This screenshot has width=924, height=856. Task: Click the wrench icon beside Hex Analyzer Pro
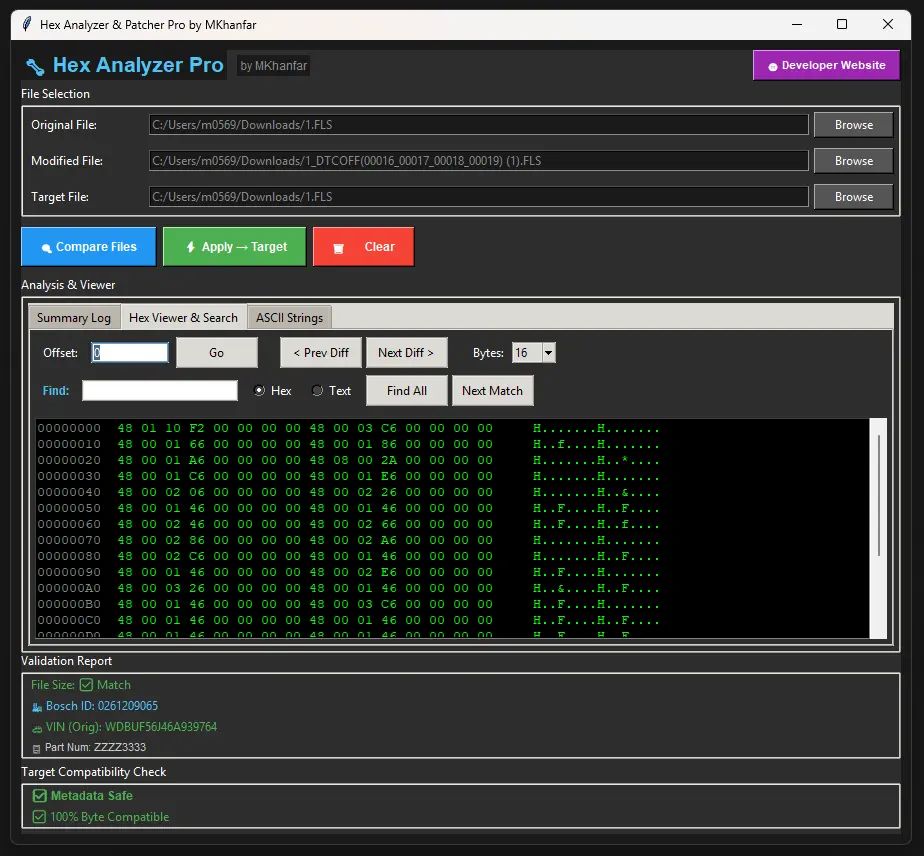(35, 67)
